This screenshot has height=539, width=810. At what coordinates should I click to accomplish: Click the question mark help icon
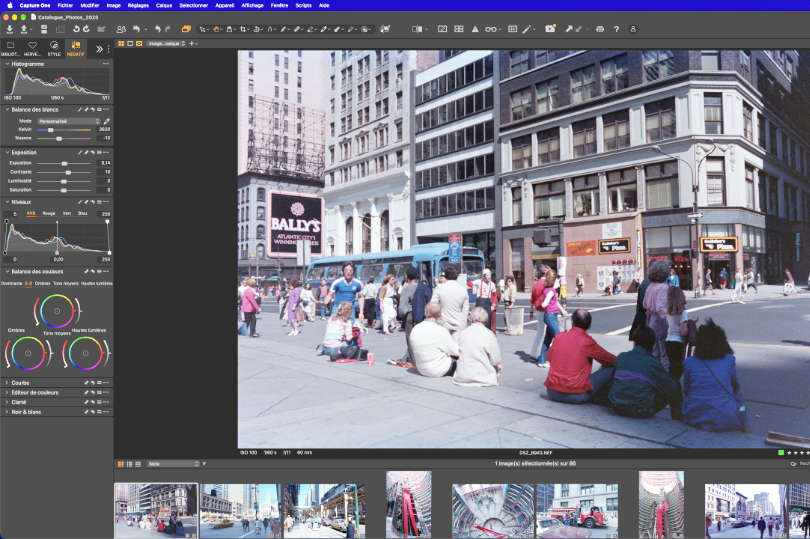(x=616, y=29)
